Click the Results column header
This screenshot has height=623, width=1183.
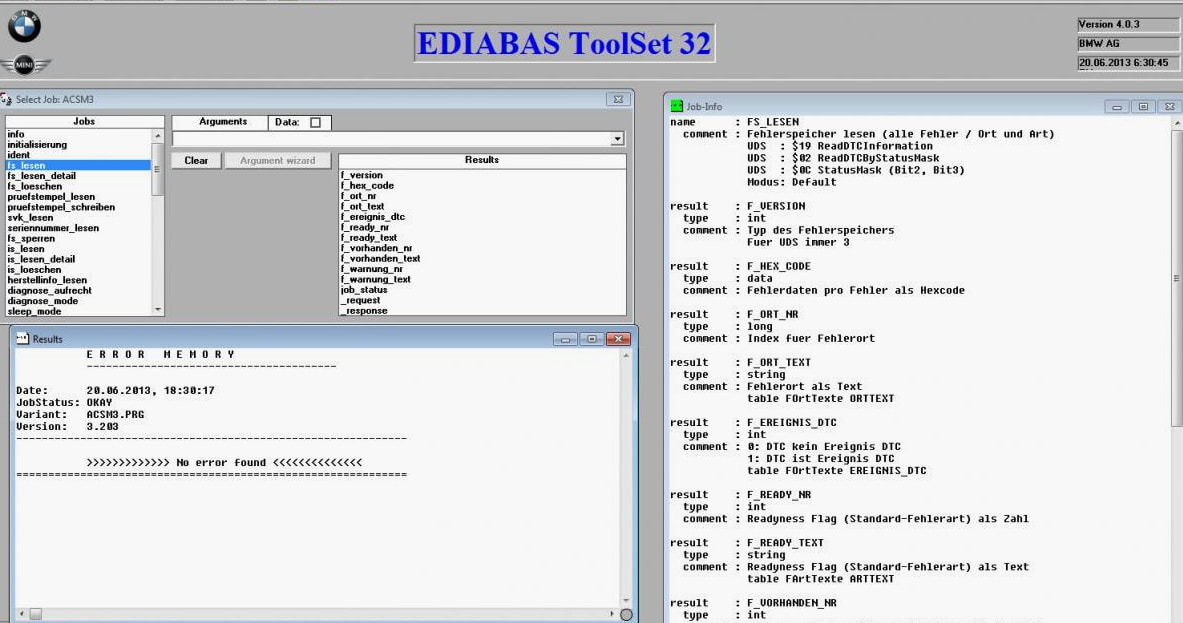[482, 160]
